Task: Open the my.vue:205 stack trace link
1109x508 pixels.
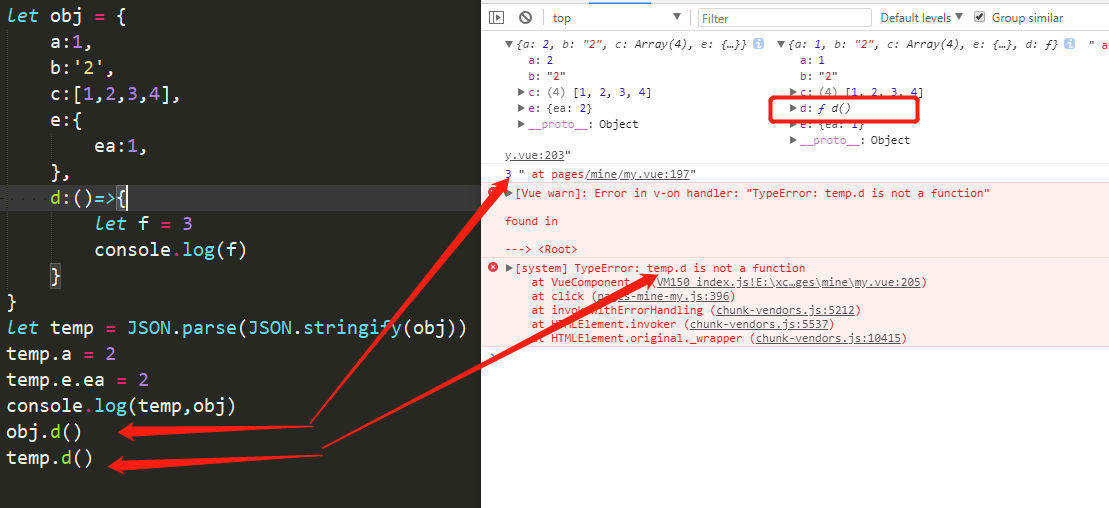Action: click(x=788, y=282)
